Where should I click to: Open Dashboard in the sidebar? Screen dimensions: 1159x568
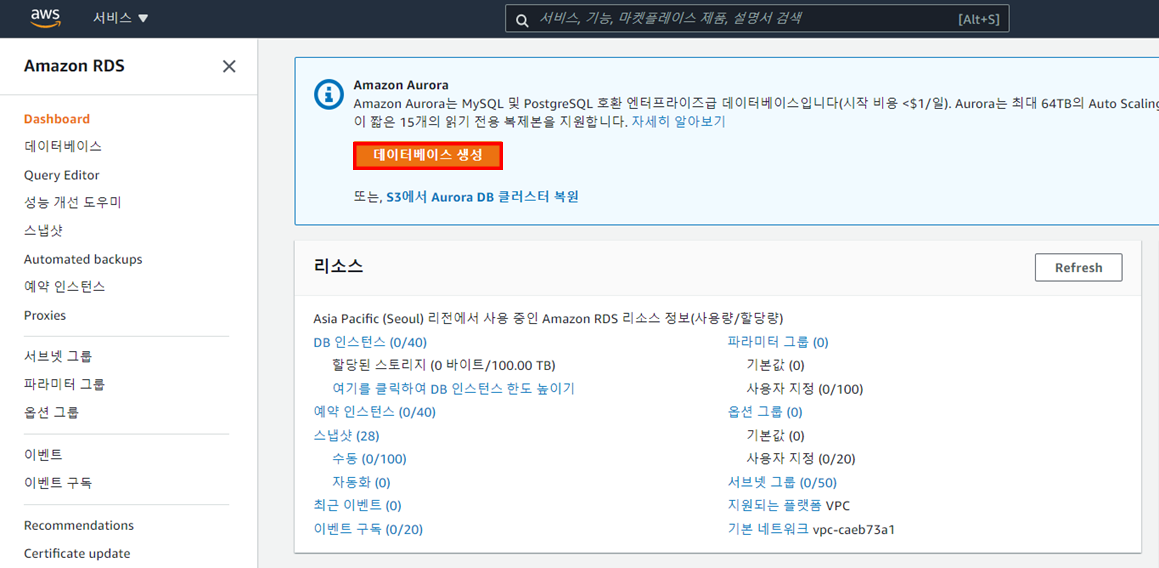pyautogui.click(x=57, y=119)
